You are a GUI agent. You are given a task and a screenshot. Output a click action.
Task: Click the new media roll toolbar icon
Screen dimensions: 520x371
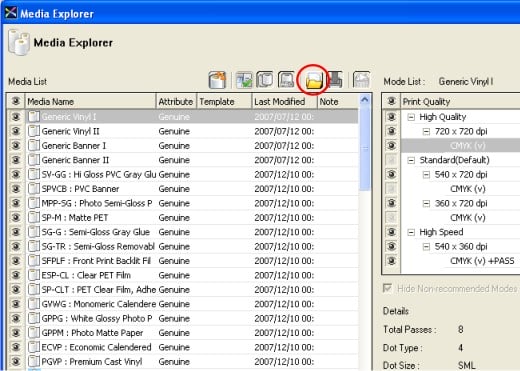(217, 80)
